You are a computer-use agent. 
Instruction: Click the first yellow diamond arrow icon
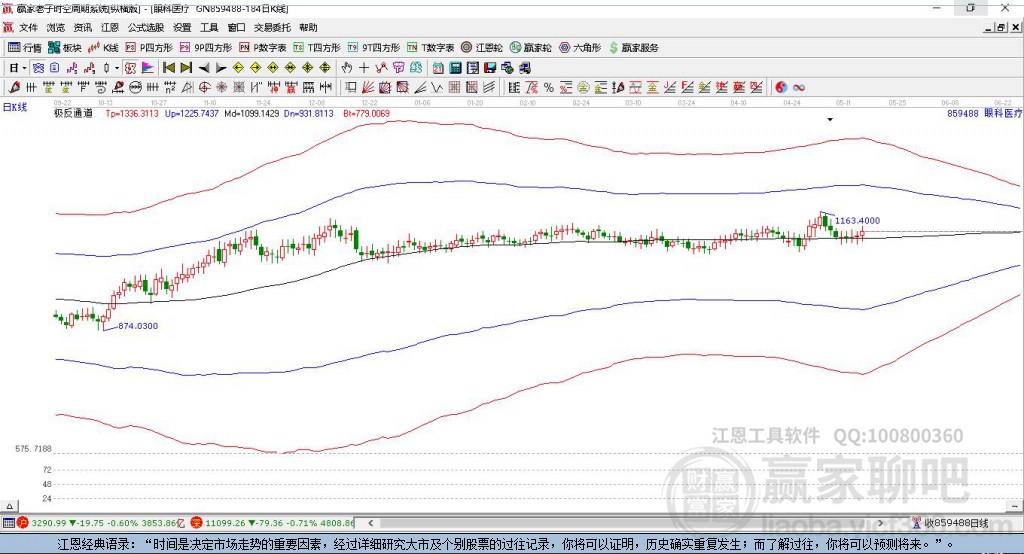(238, 68)
